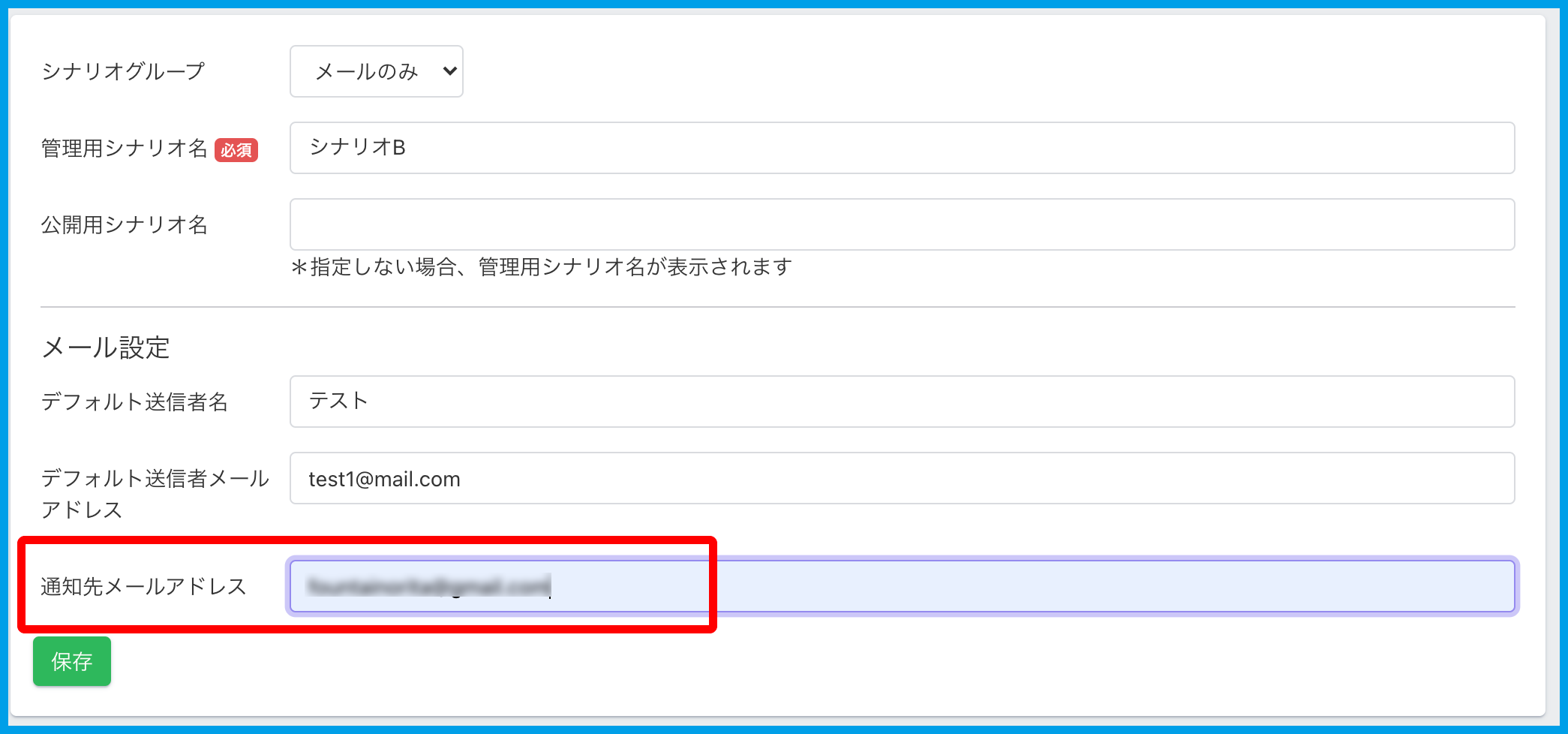
Task: Click the red highlight box's top border
Action: 368,540
